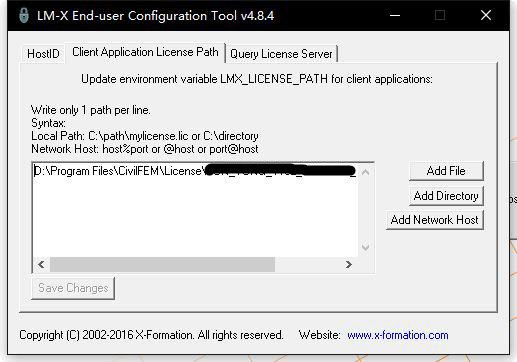Click the 'Local Path: C:\path\mylicense.lic' syntax line
This screenshot has height=362, width=517.
pyautogui.click(x=145, y=136)
